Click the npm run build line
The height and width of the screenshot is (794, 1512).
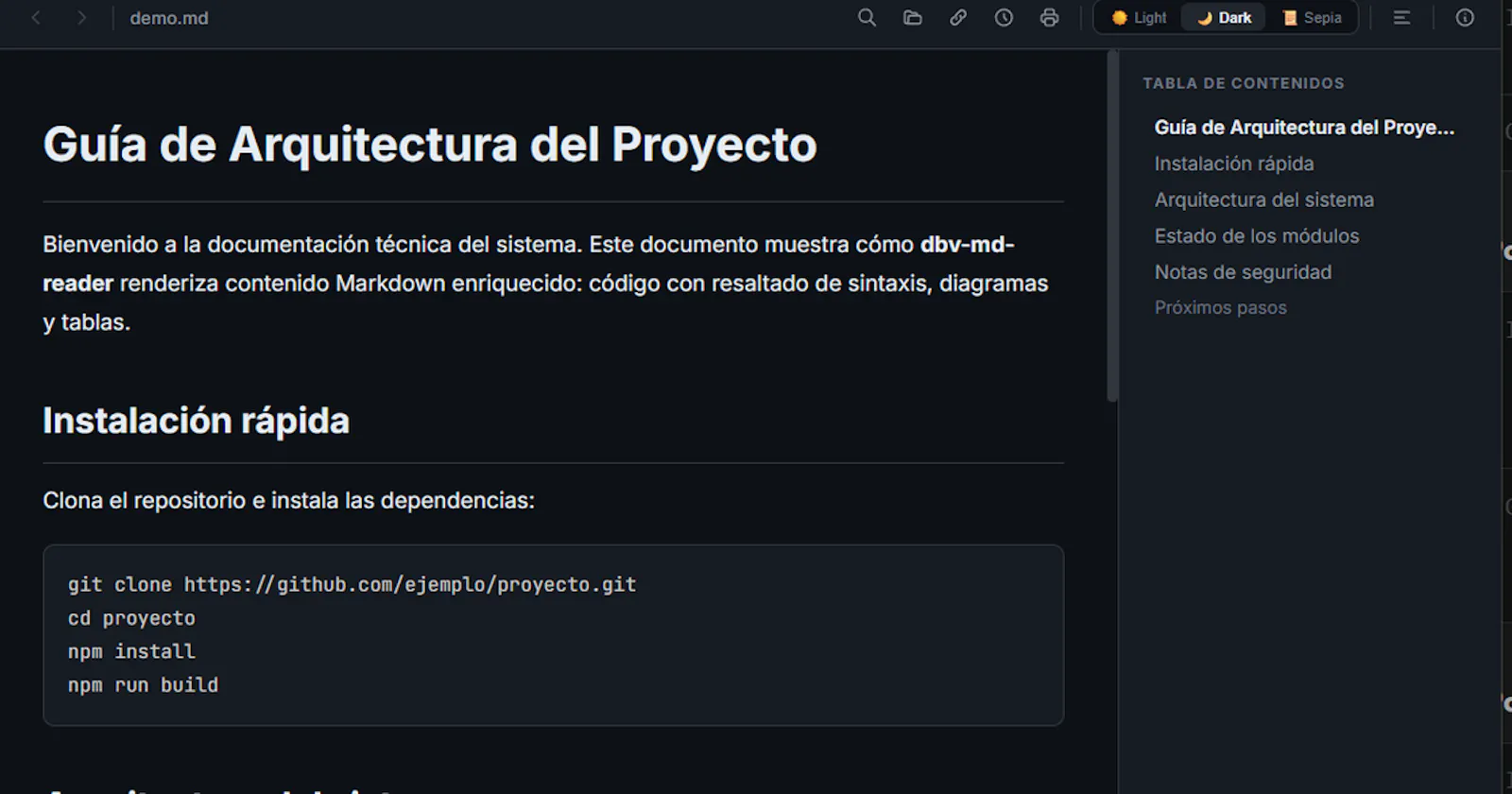[143, 684]
